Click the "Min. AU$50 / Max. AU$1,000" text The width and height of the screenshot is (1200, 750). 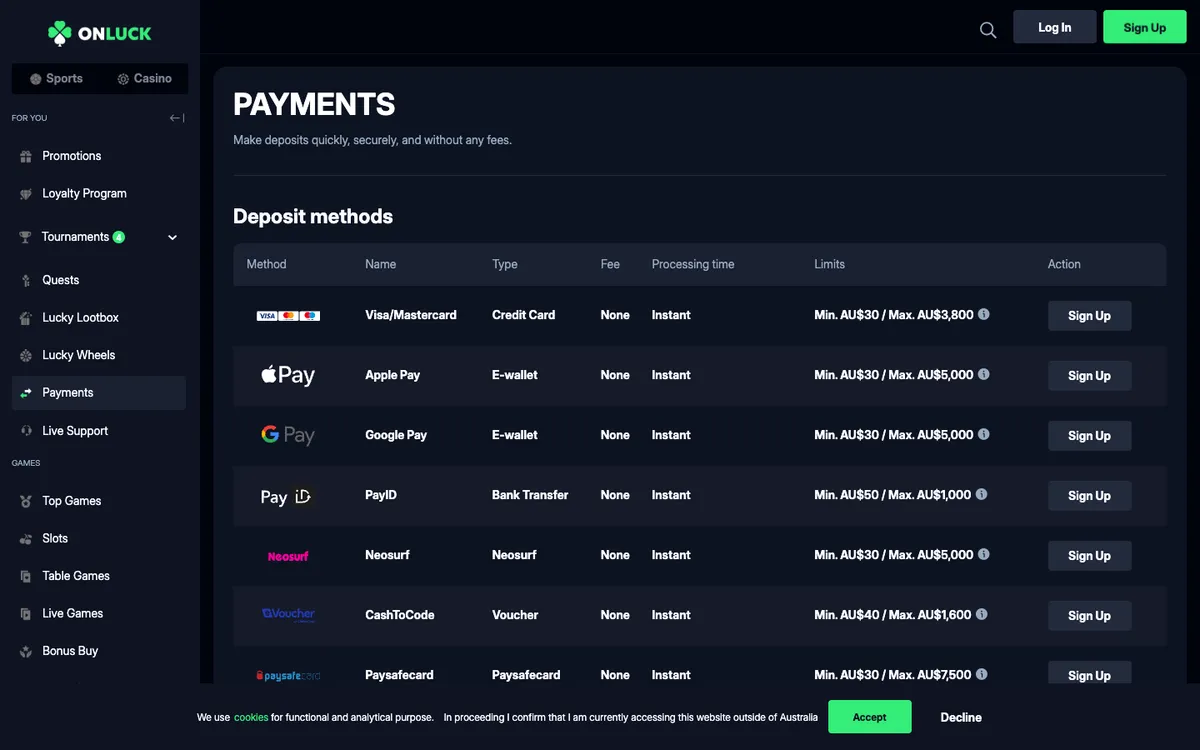click(x=892, y=495)
